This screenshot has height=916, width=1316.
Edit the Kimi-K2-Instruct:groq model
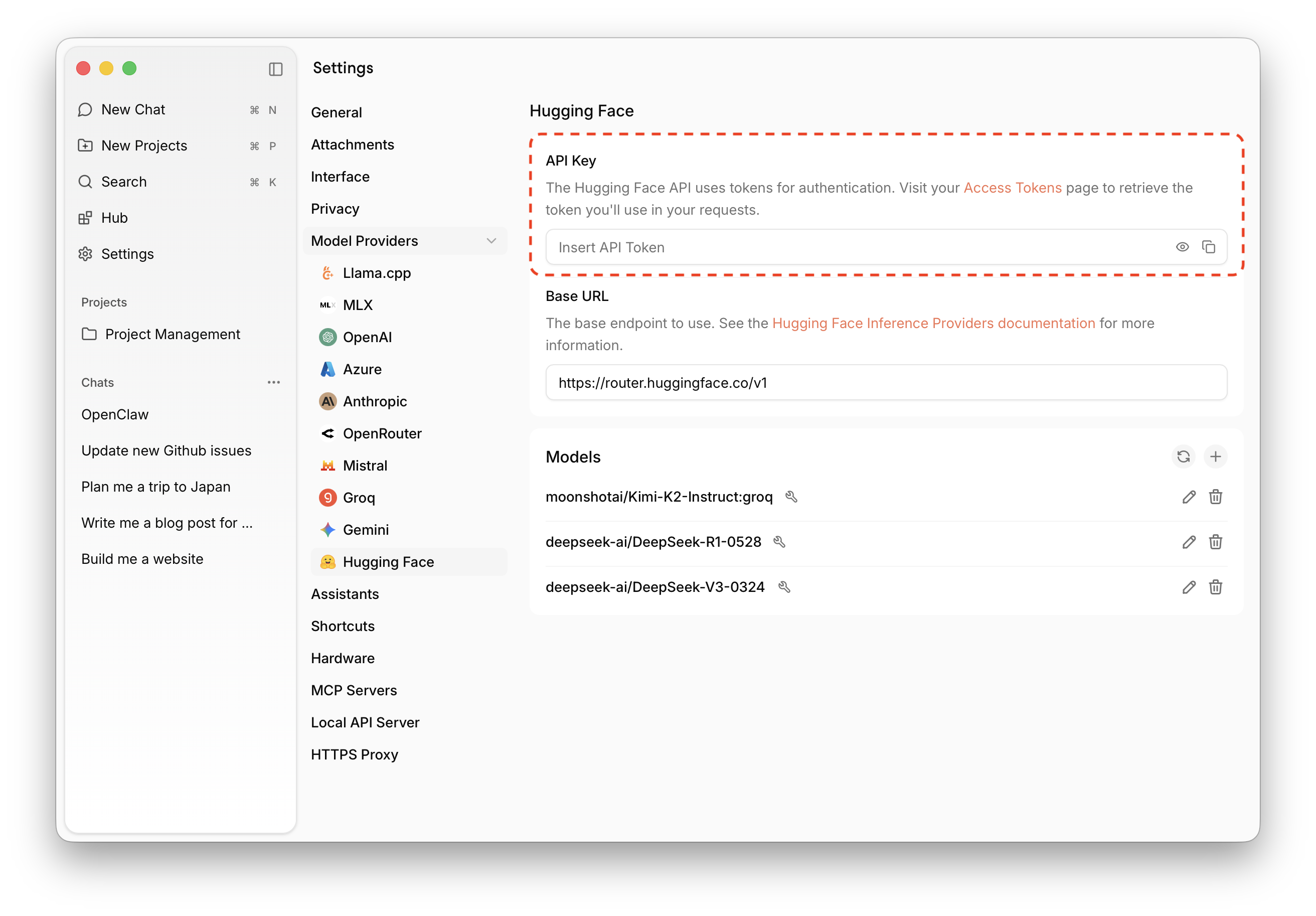pos(1188,497)
